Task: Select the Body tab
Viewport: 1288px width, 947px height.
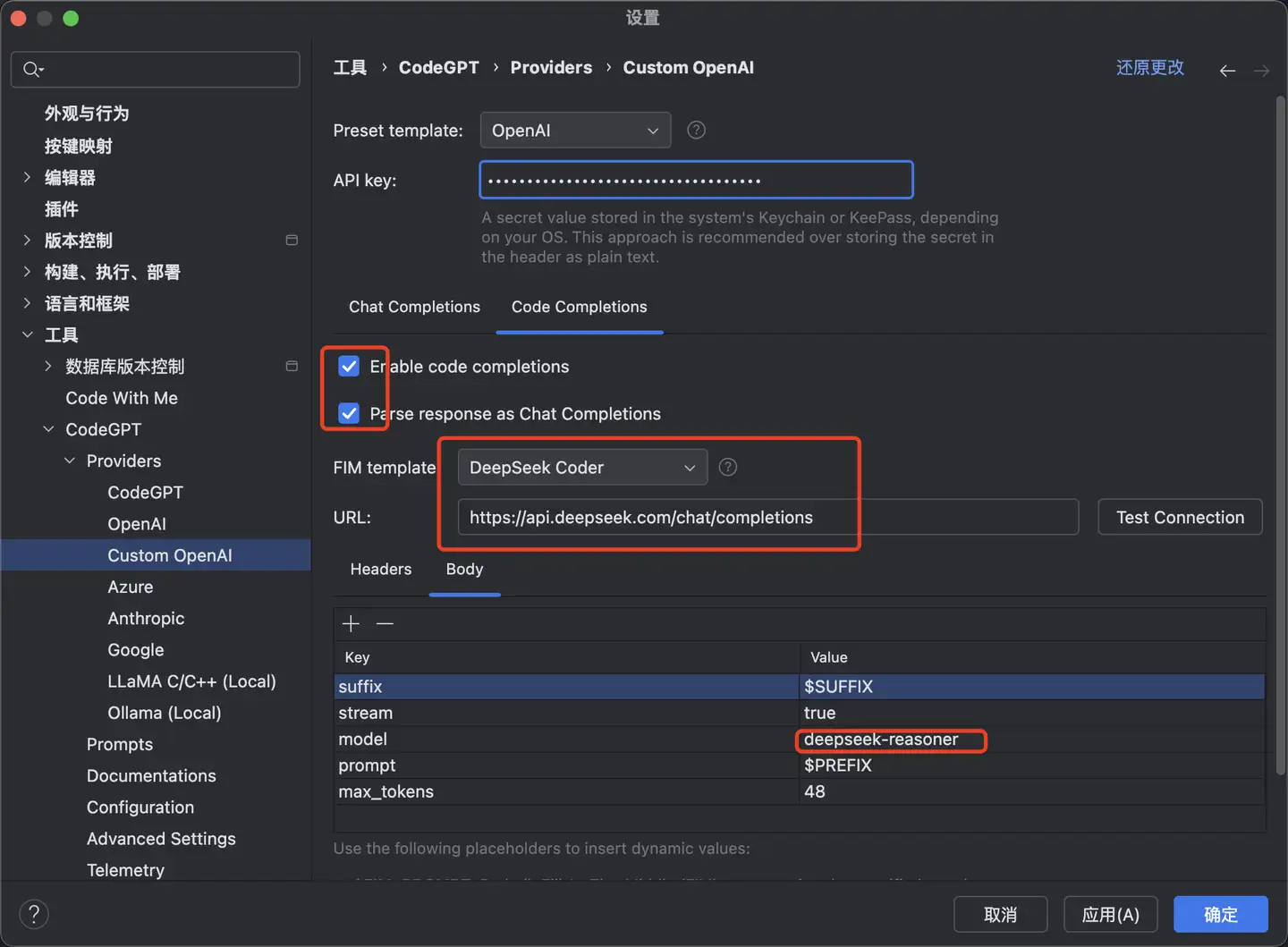Action: [464, 569]
